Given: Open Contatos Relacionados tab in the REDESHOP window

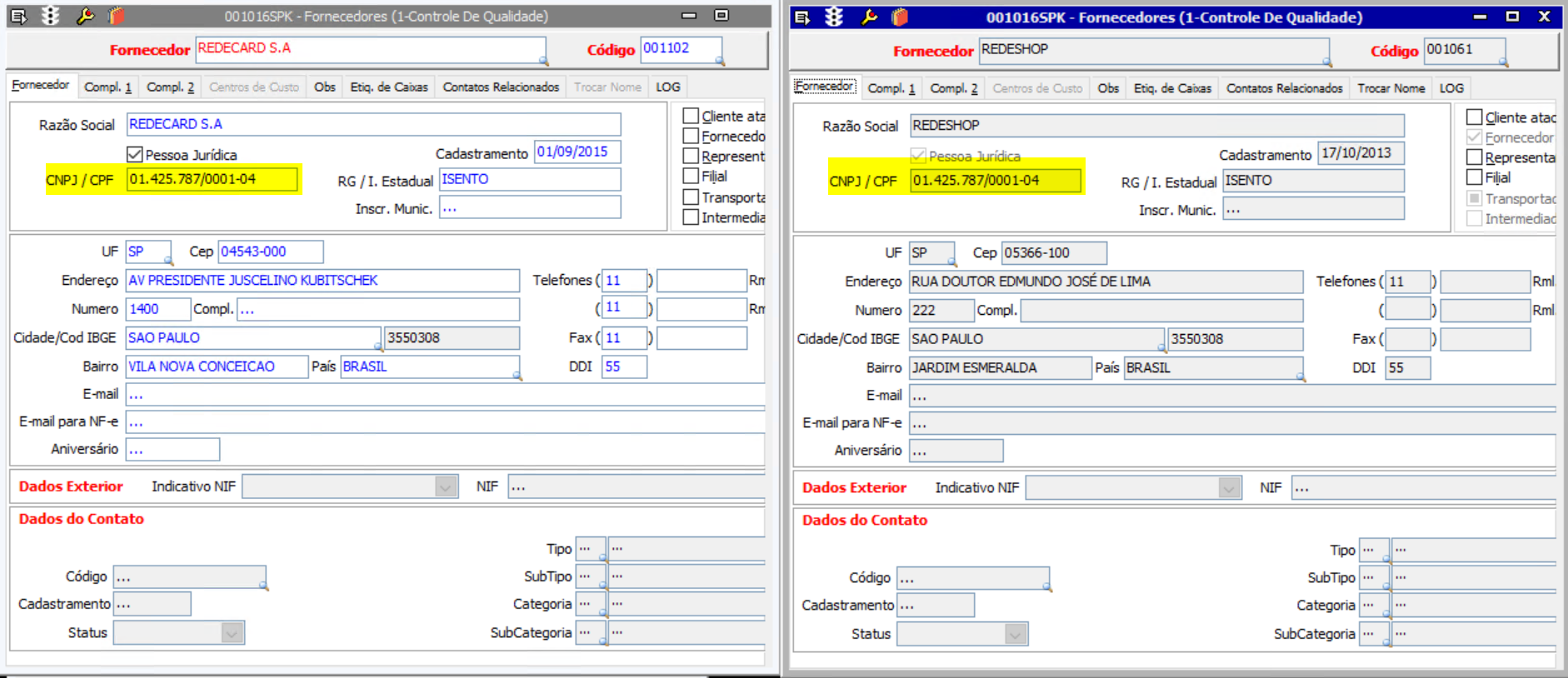Looking at the screenshot, I should (1284, 88).
